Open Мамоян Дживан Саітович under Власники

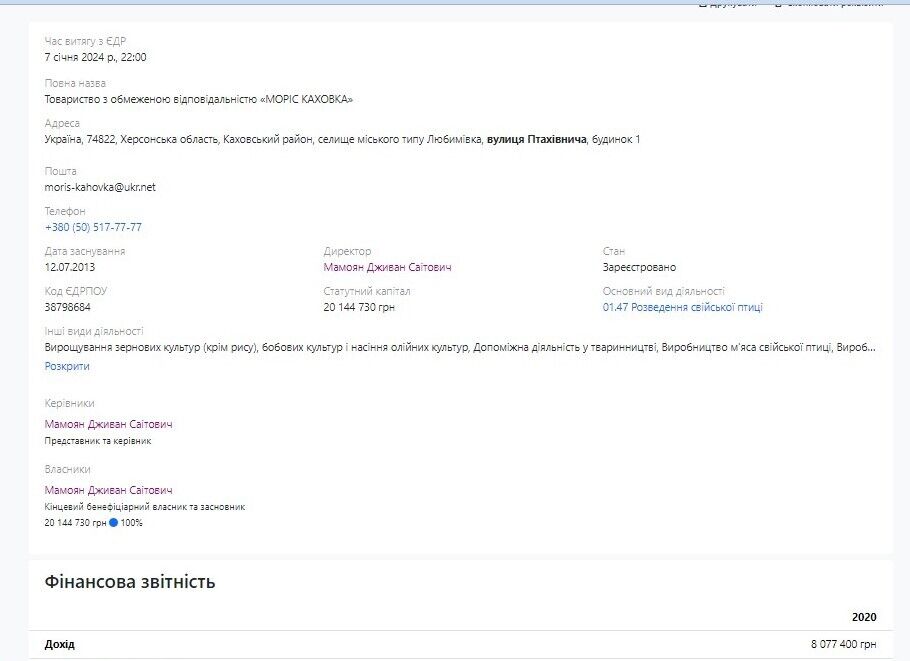[109, 490]
